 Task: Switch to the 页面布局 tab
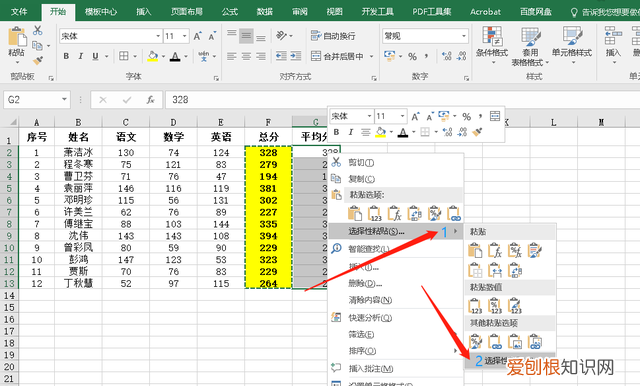point(187,12)
